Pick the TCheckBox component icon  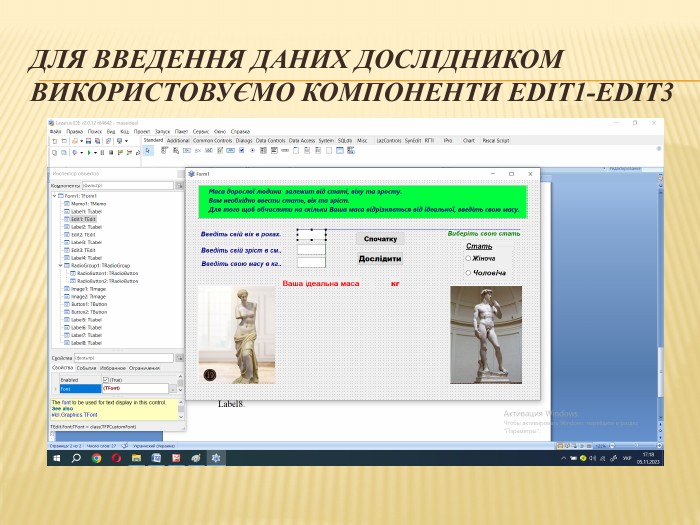[x=241, y=151]
